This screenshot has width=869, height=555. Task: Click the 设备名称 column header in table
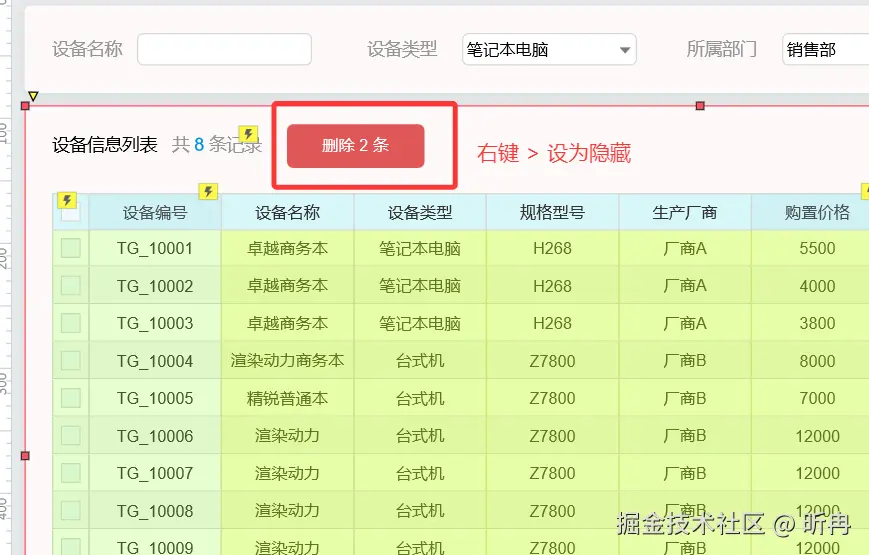288,212
